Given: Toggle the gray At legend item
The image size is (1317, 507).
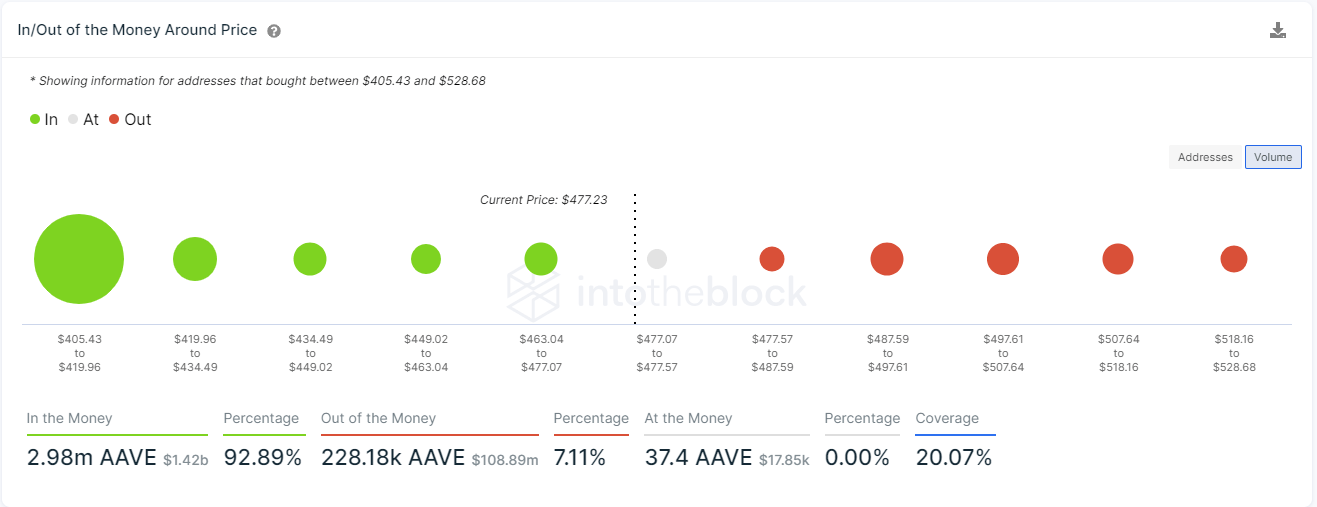Looking at the screenshot, I should (x=84, y=119).
